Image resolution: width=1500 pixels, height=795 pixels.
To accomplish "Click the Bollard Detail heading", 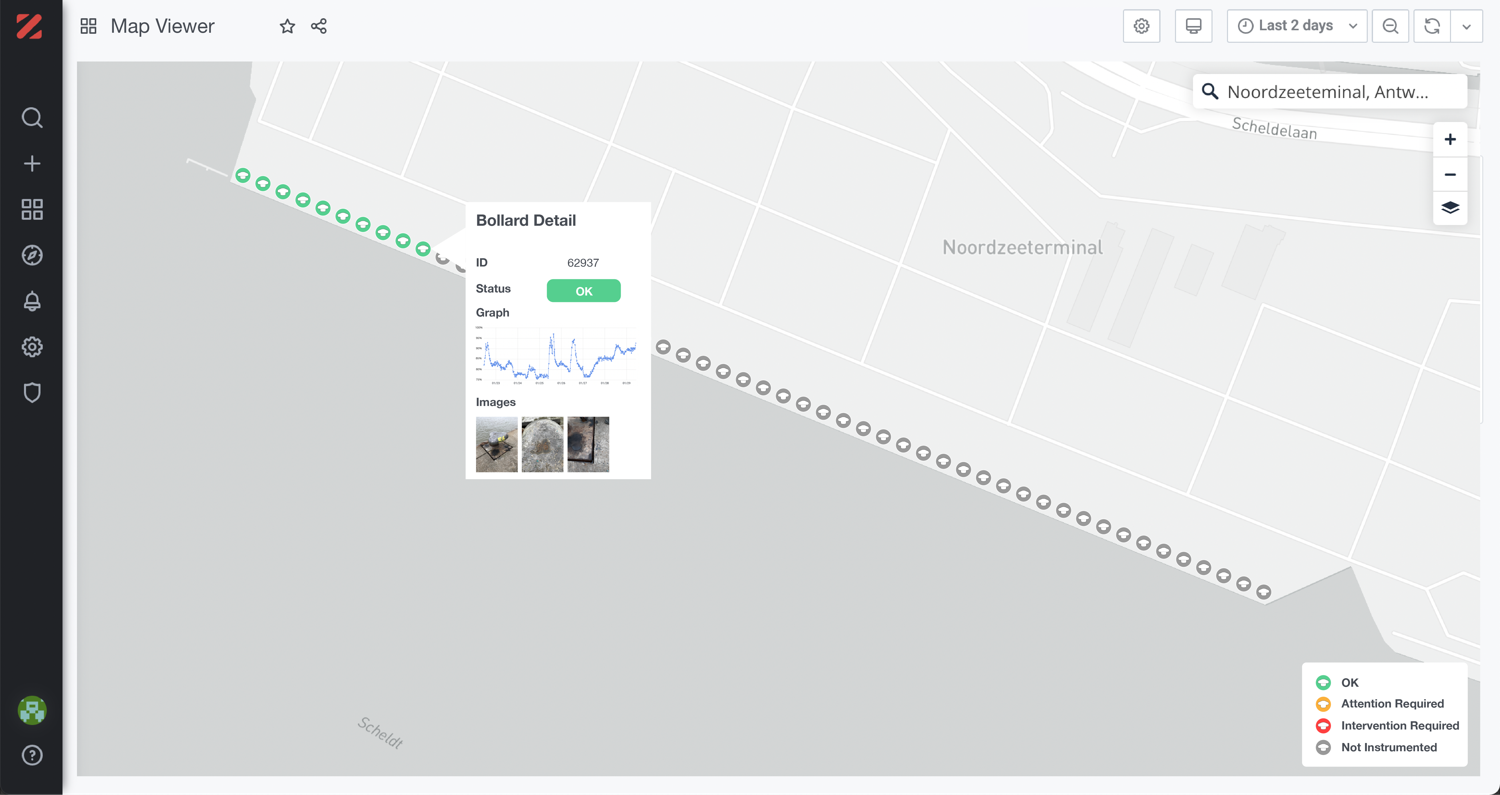I will 526,220.
